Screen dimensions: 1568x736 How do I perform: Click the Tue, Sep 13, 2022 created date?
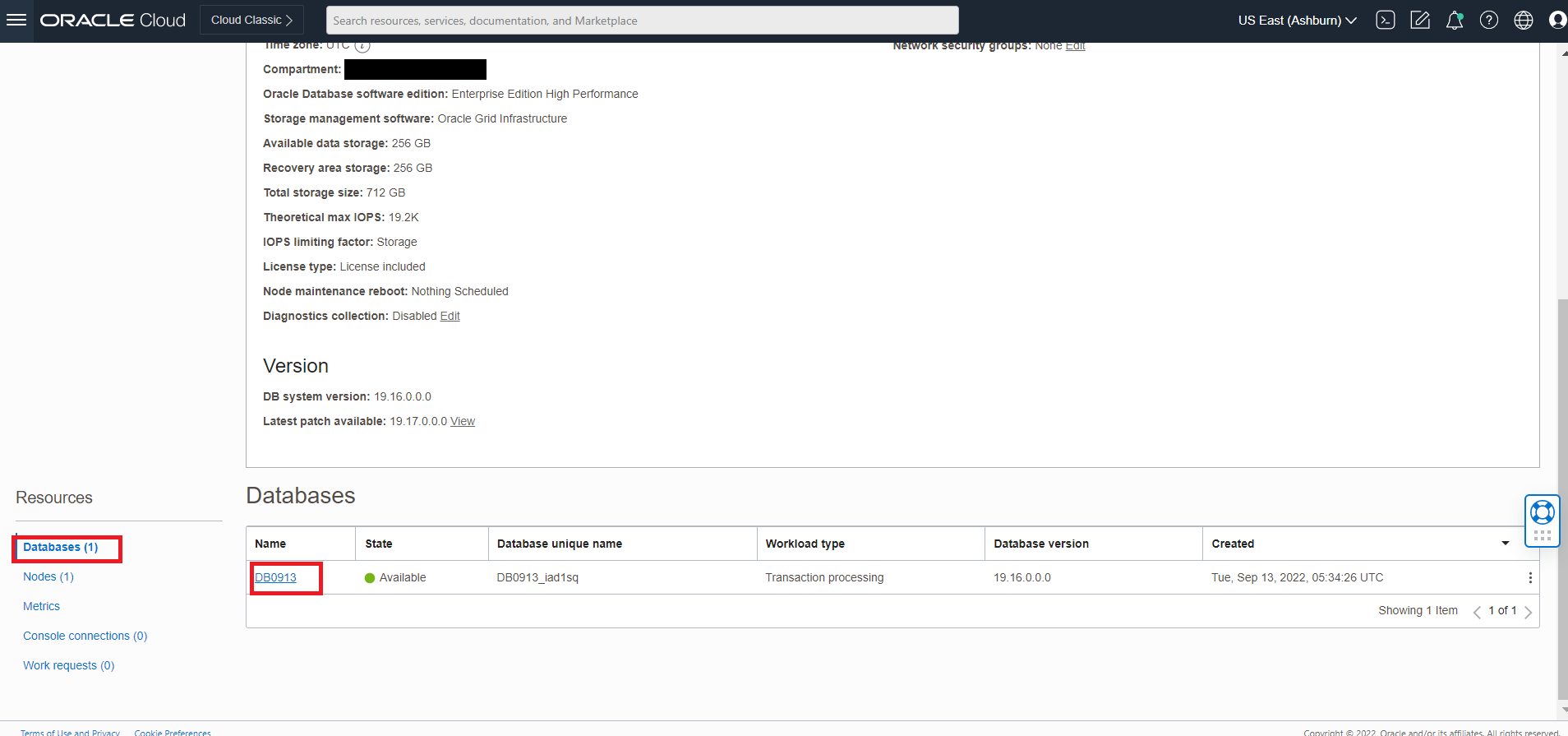[1298, 577]
